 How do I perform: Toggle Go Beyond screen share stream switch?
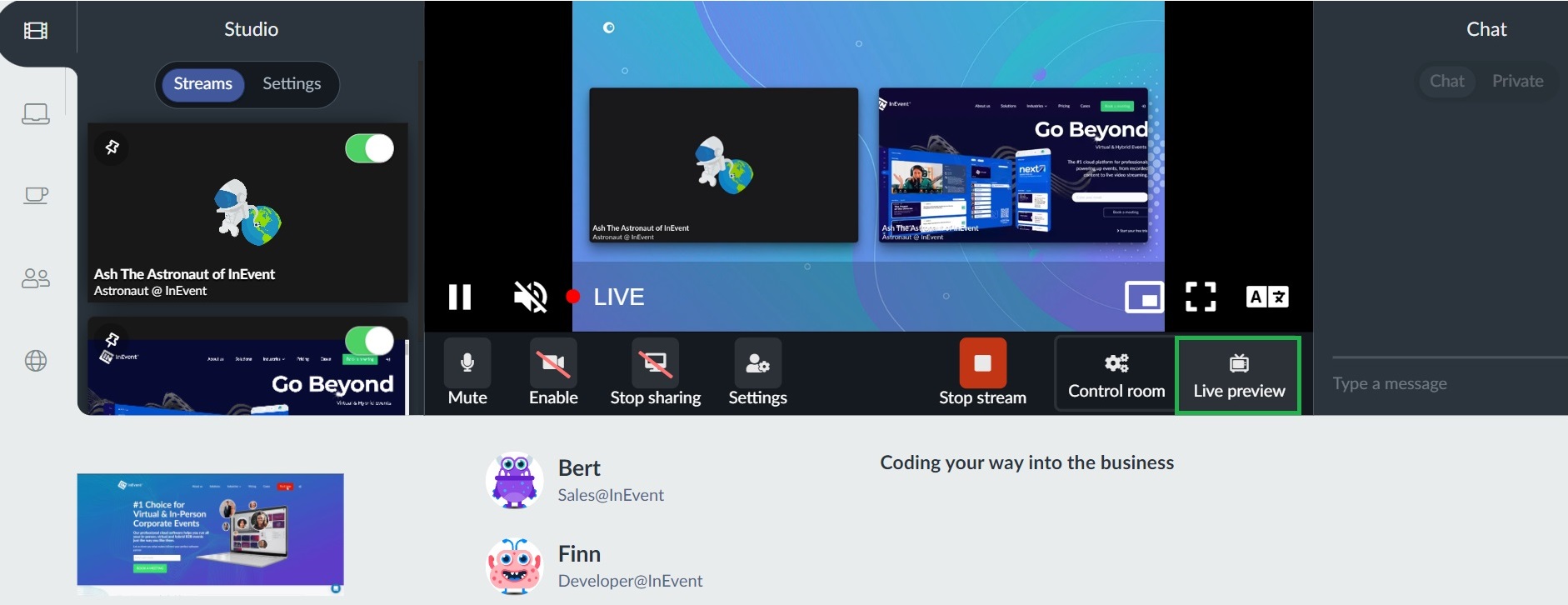pos(369,341)
